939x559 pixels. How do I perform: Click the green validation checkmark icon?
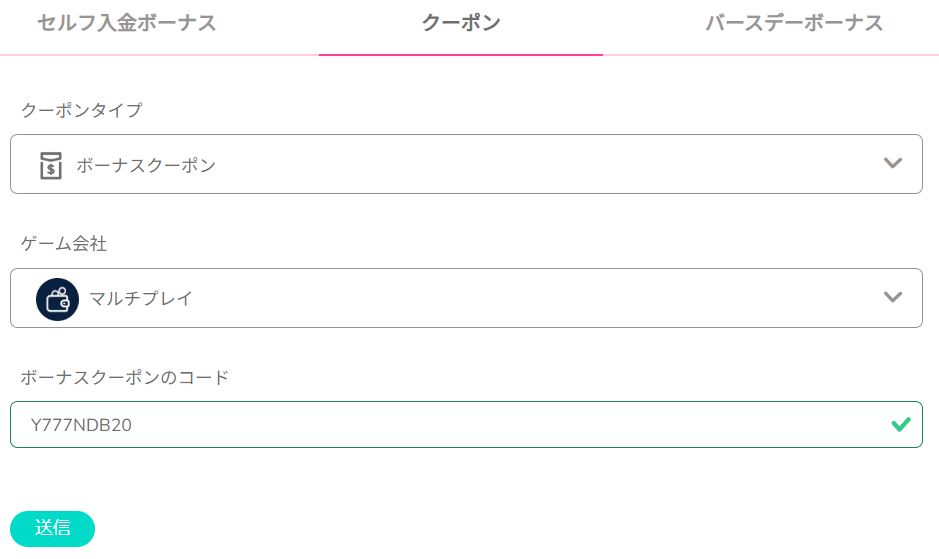(x=900, y=424)
